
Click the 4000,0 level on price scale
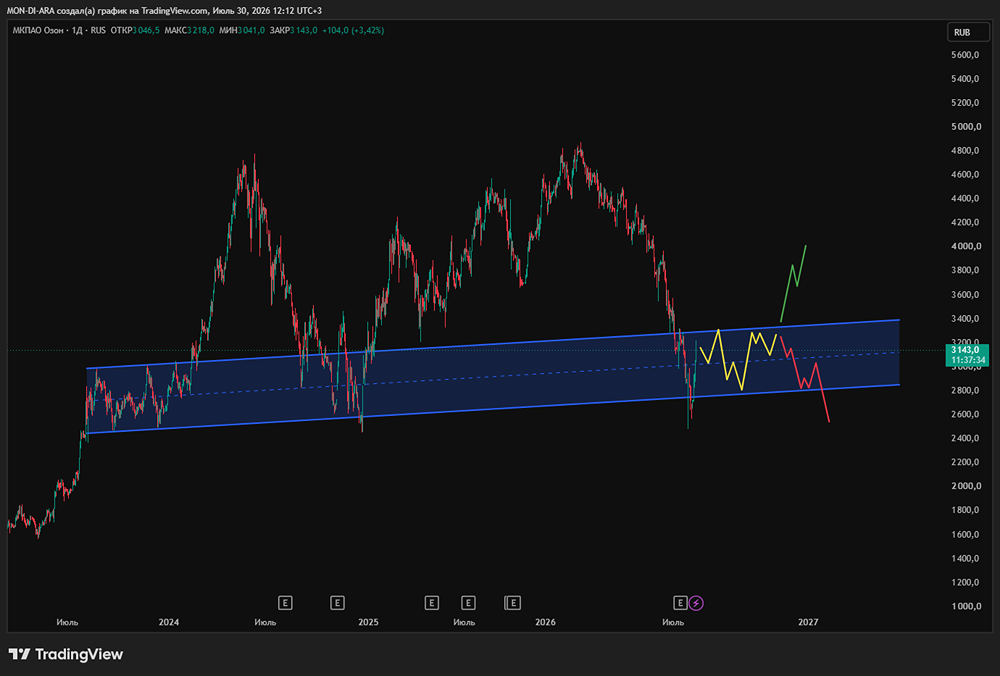tap(966, 246)
